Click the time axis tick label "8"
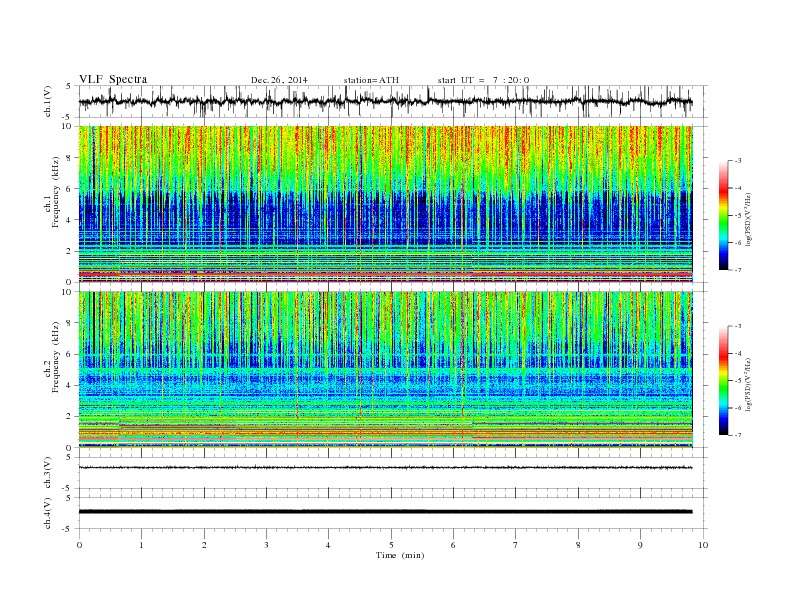The width and height of the screenshot is (792, 612). [x=578, y=545]
